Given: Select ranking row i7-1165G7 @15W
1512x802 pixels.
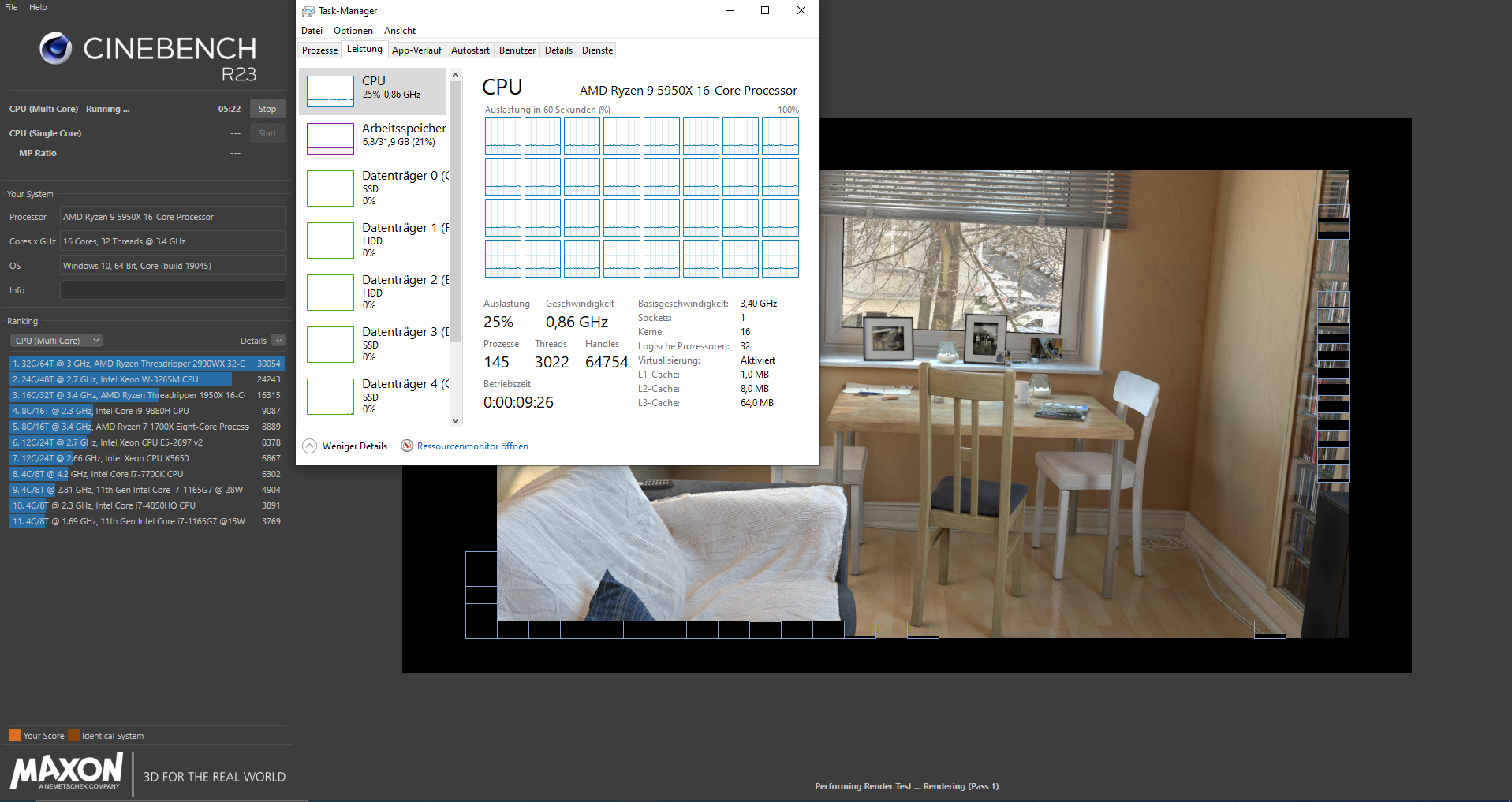Looking at the screenshot, I should 147,521.
